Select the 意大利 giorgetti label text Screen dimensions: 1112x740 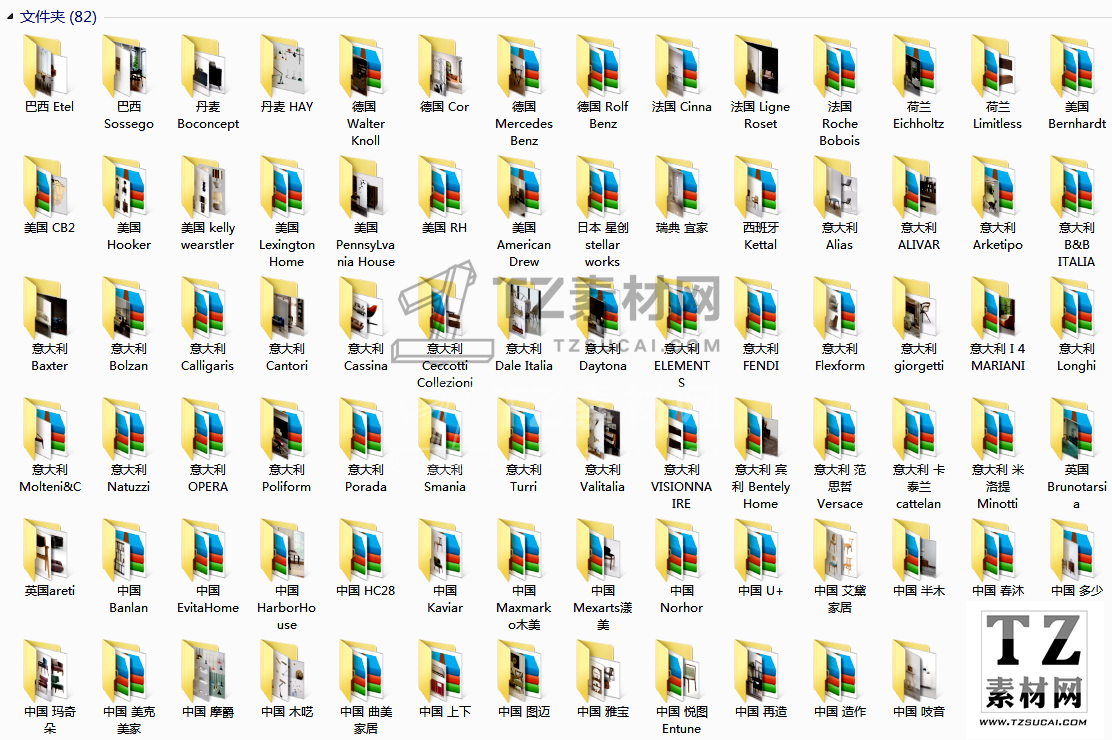pos(918,357)
